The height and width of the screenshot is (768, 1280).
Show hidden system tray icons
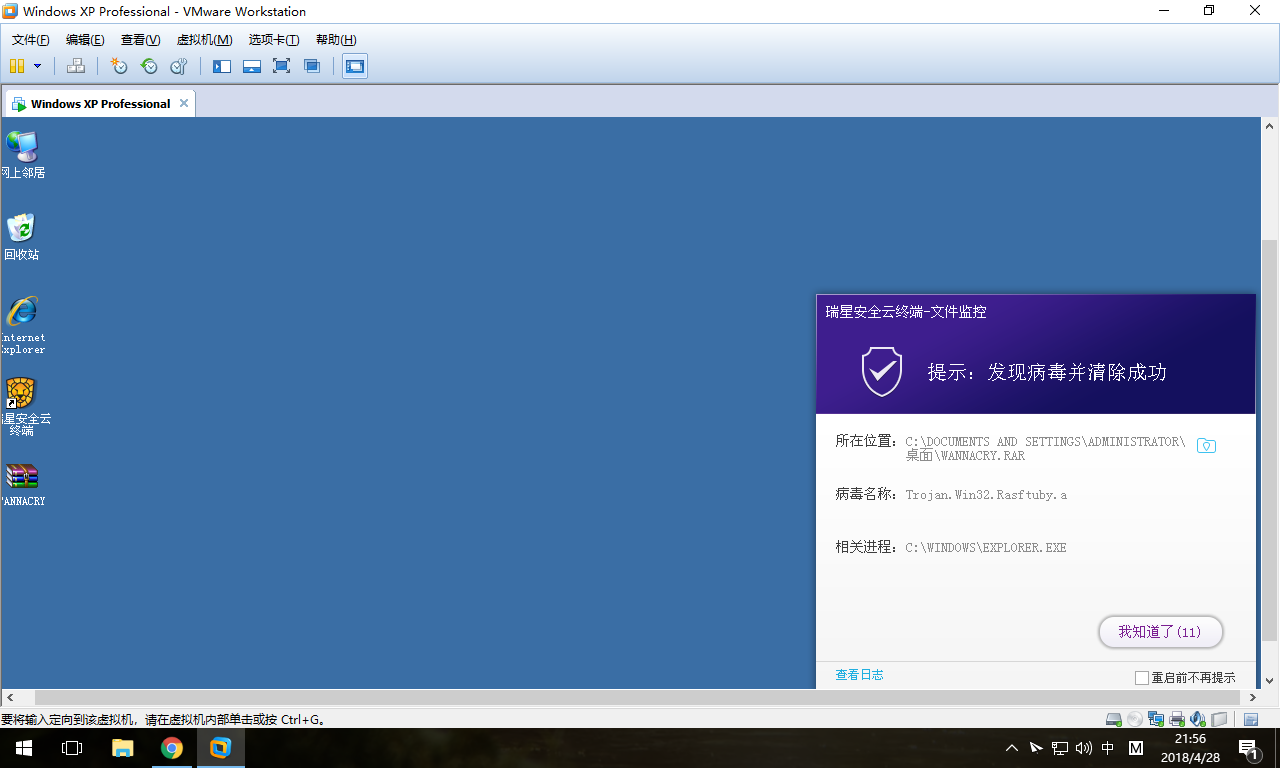tap(1012, 748)
